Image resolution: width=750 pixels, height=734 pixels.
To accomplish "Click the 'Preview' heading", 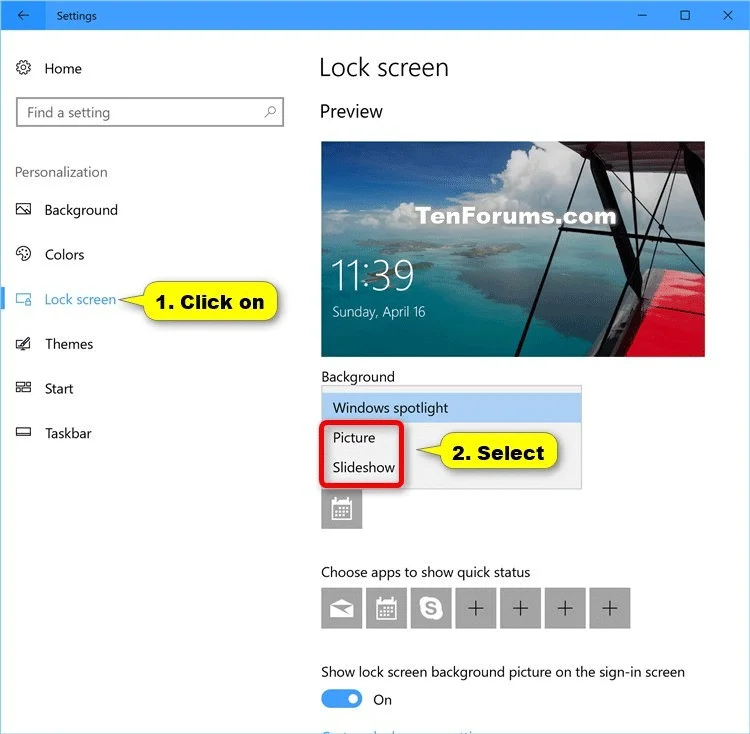I will [x=351, y=111].
